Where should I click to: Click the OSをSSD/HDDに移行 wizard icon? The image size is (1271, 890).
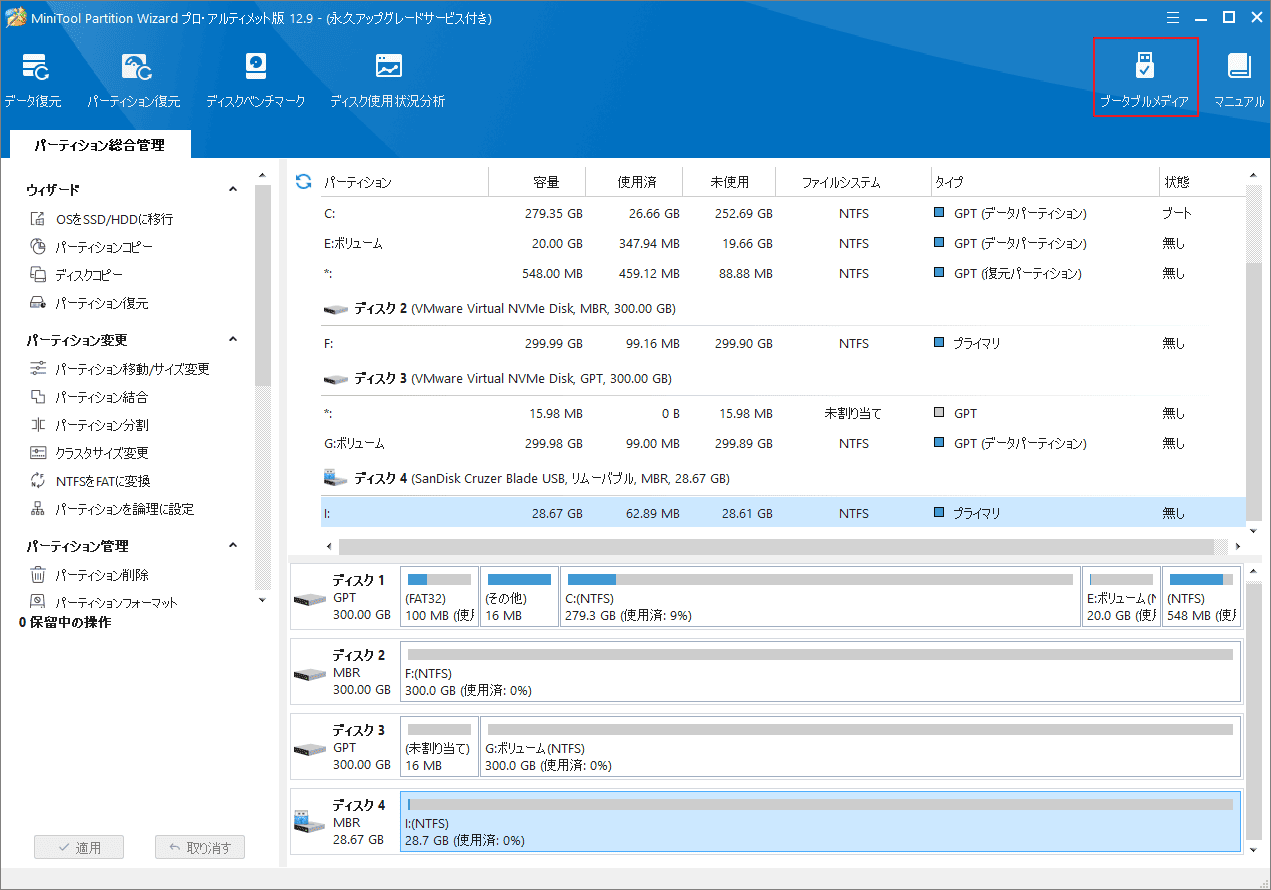(38, 219)
